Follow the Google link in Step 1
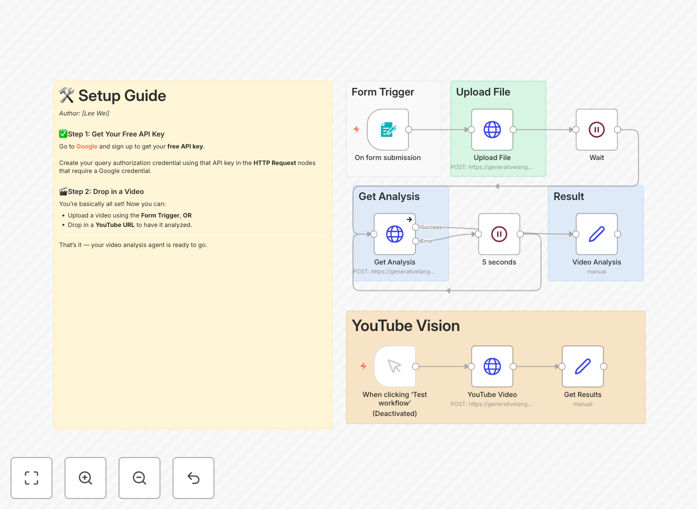This screenshot has height=509, width=697. pyautogui.click(x=87, y=146)
